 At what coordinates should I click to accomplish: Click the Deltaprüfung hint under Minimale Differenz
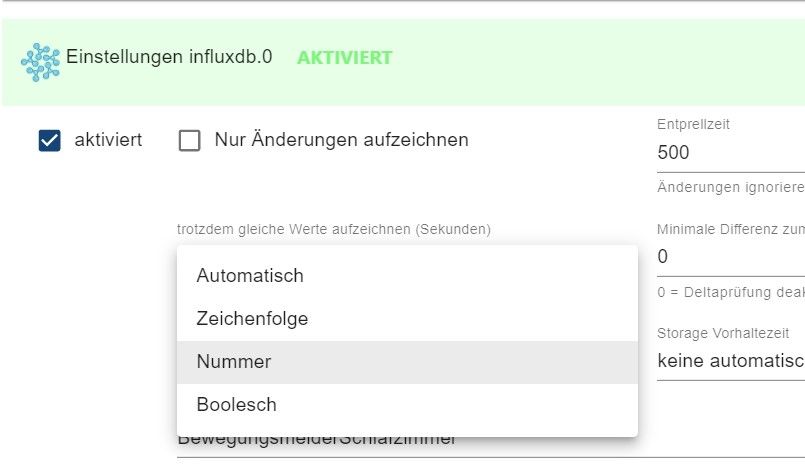730,293
